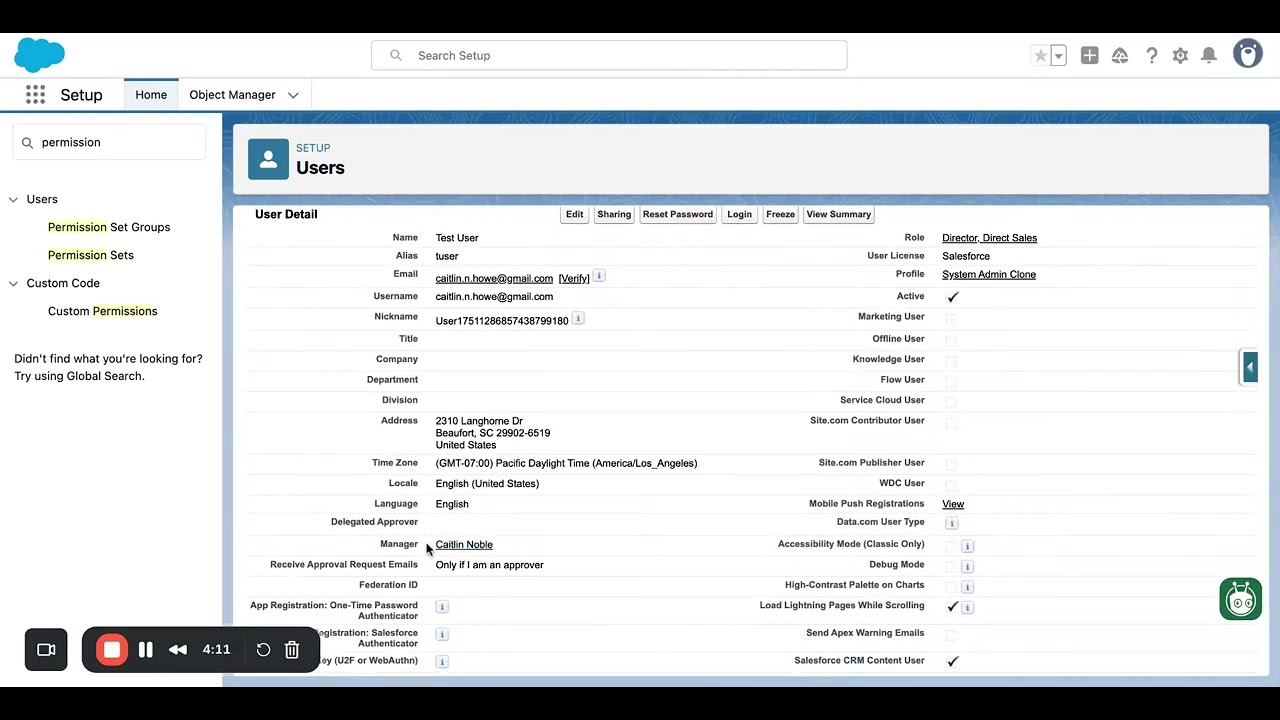Click the Verify email link
This screenshot has width=1280, height=720.
[574, 279]
